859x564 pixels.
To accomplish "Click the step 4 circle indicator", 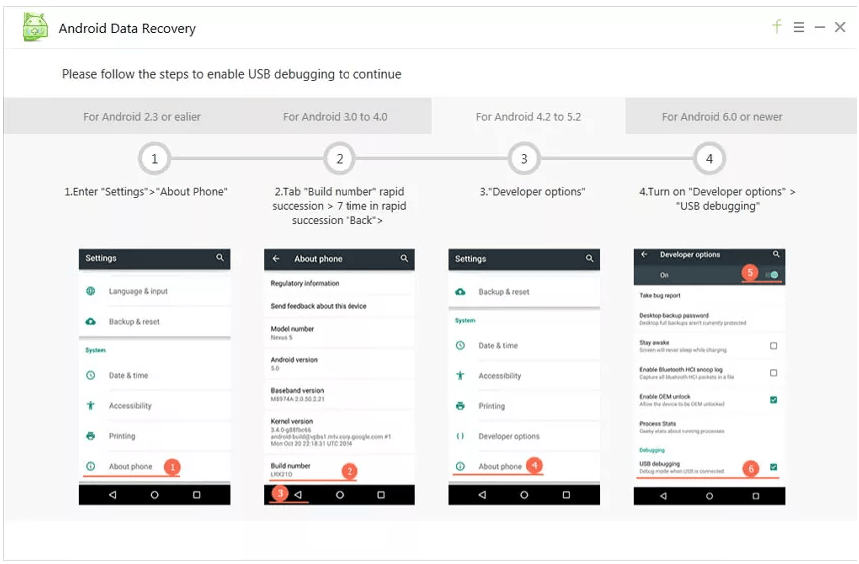I will pos(709,159).
